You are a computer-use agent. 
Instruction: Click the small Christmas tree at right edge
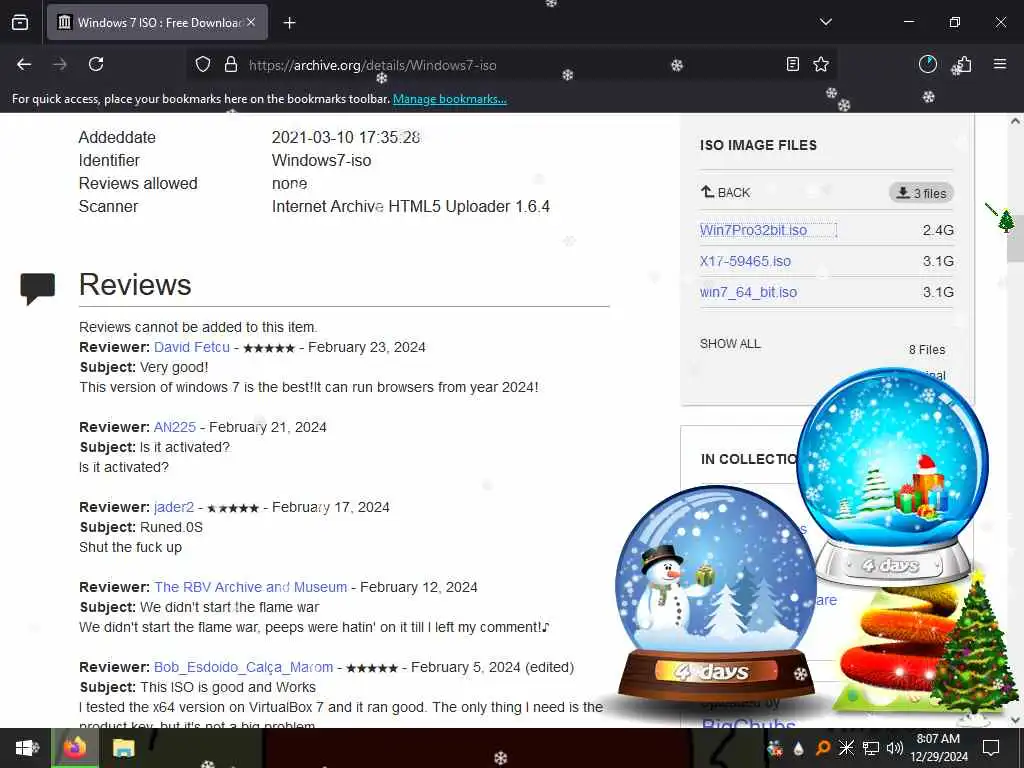[1006, 220]
